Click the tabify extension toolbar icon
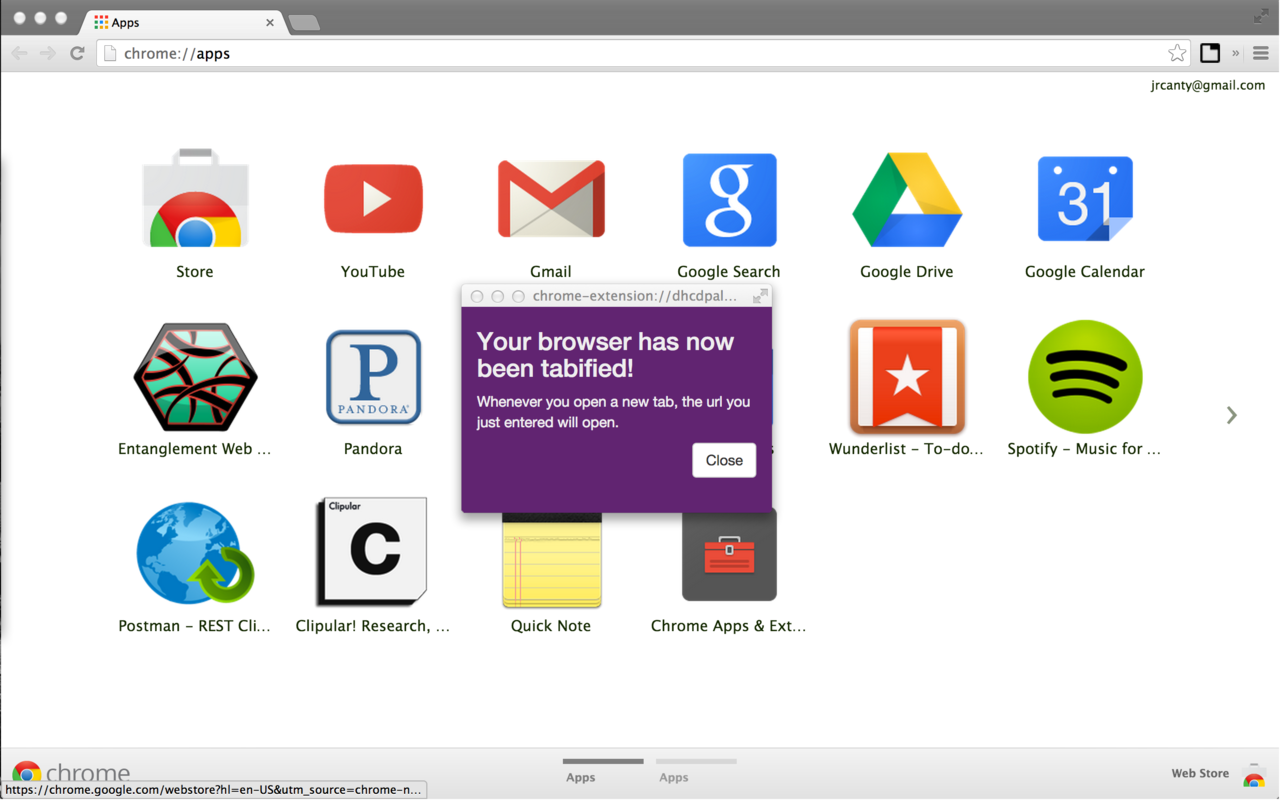This screenshot has height=800, width=1280. (x=1210, y=53)
